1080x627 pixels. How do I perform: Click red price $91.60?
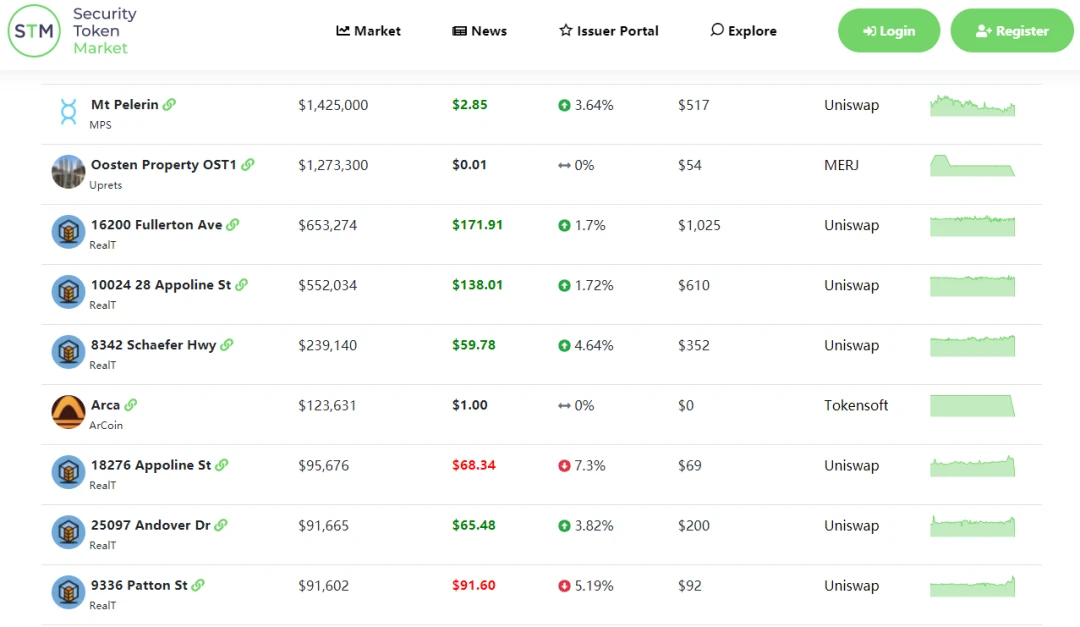[474, 585]
